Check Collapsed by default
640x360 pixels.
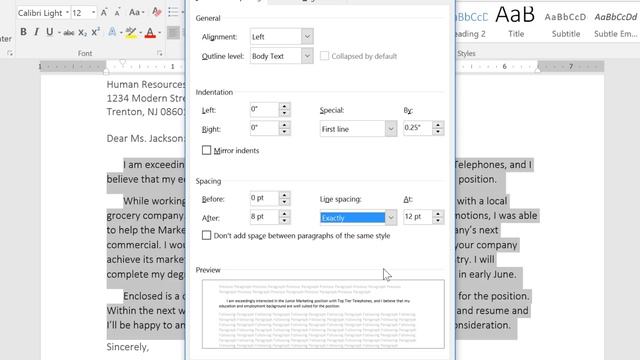point(324,56)
